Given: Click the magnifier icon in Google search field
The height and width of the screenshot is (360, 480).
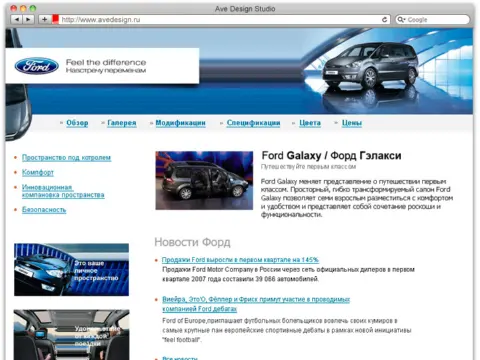Looking at the screenshot, I should tap(400, 20).
